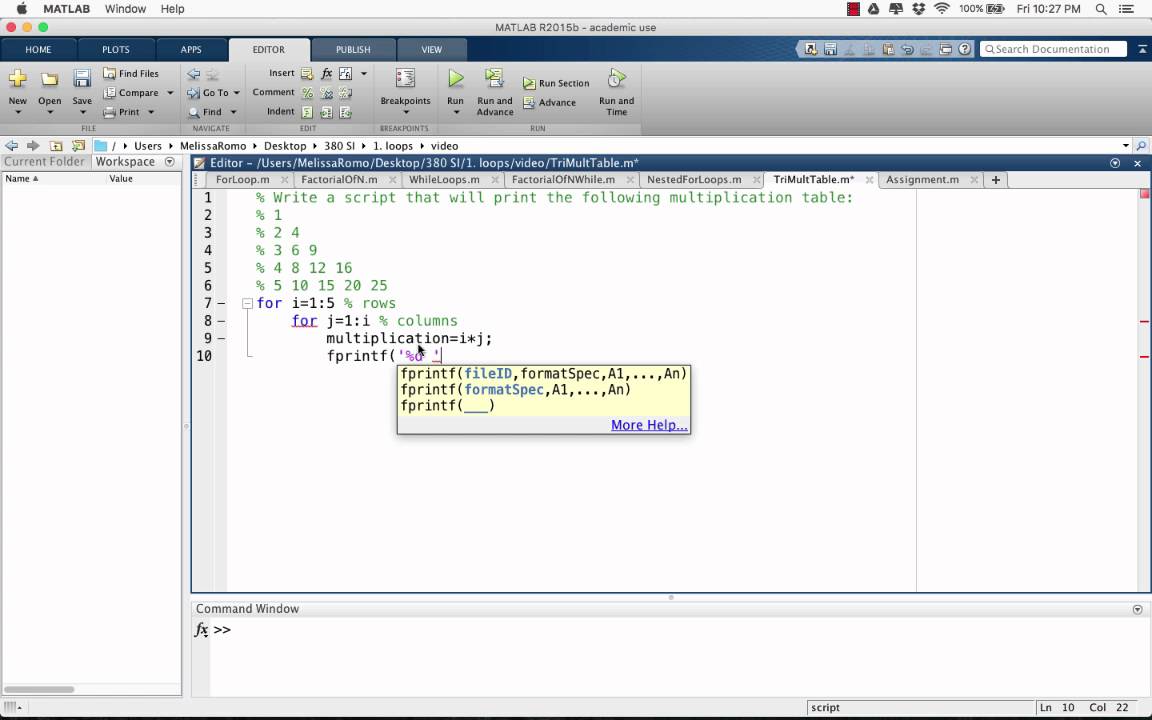
Task: Add a new editor tab with plus
Action: (996, 179)
